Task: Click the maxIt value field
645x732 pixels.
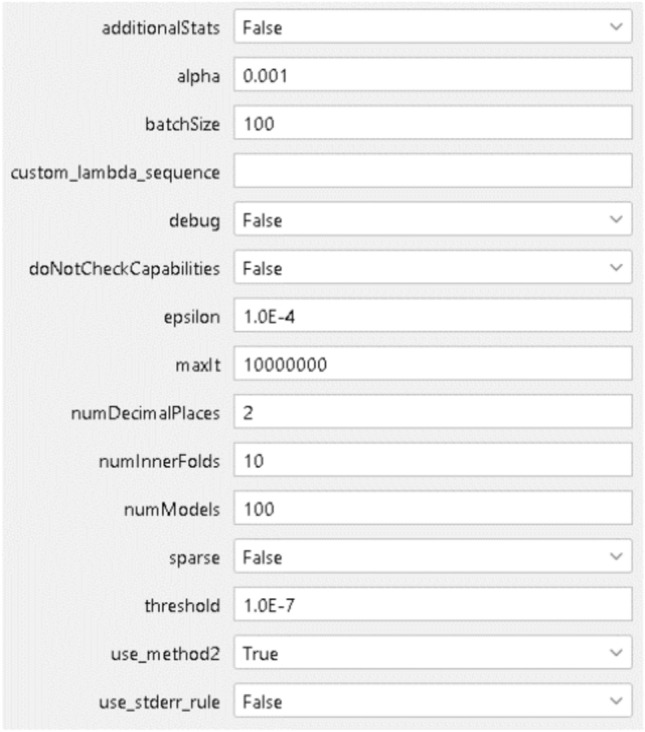Action: point(432,365)
